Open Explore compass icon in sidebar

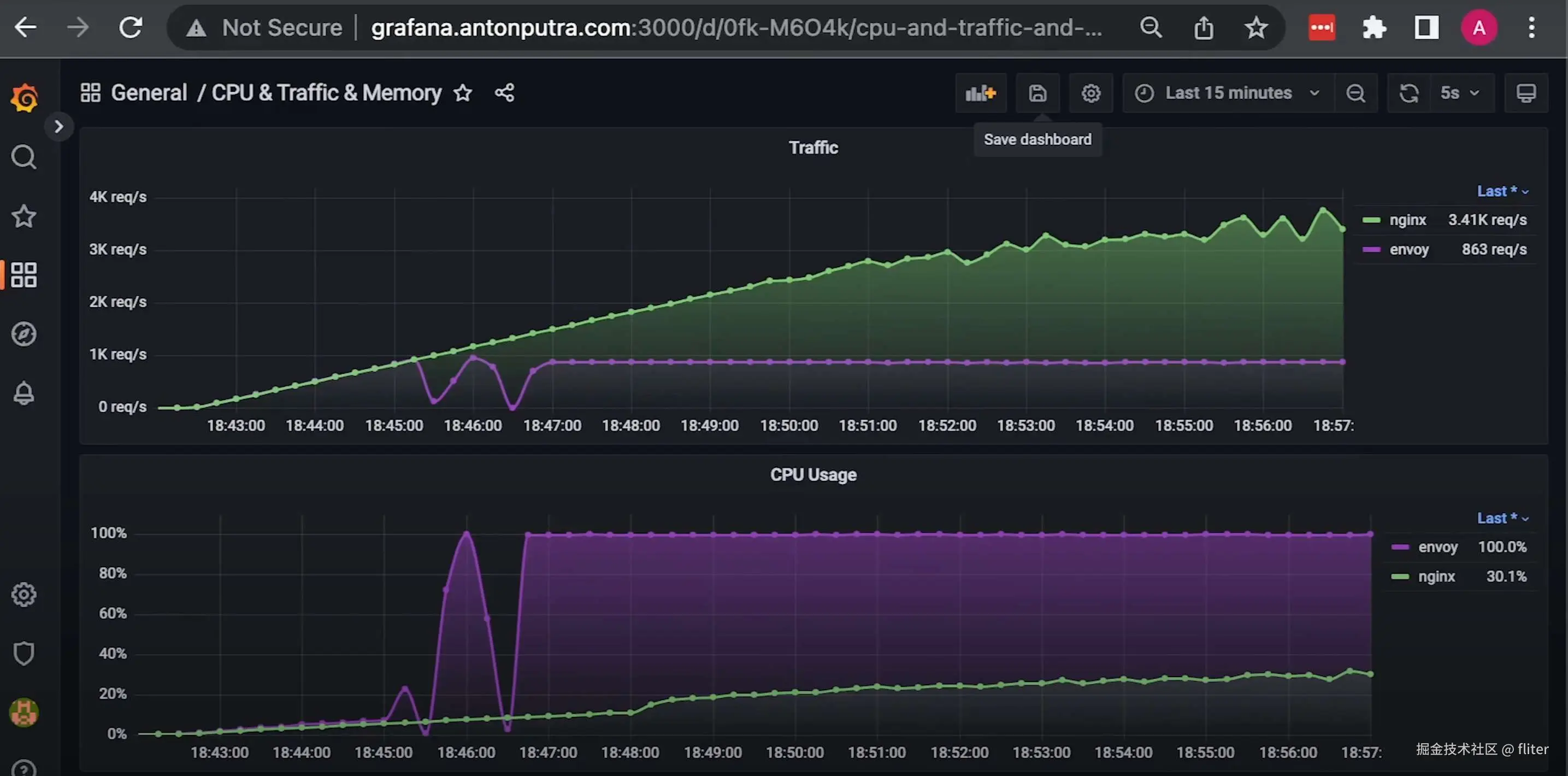[23, 334]
